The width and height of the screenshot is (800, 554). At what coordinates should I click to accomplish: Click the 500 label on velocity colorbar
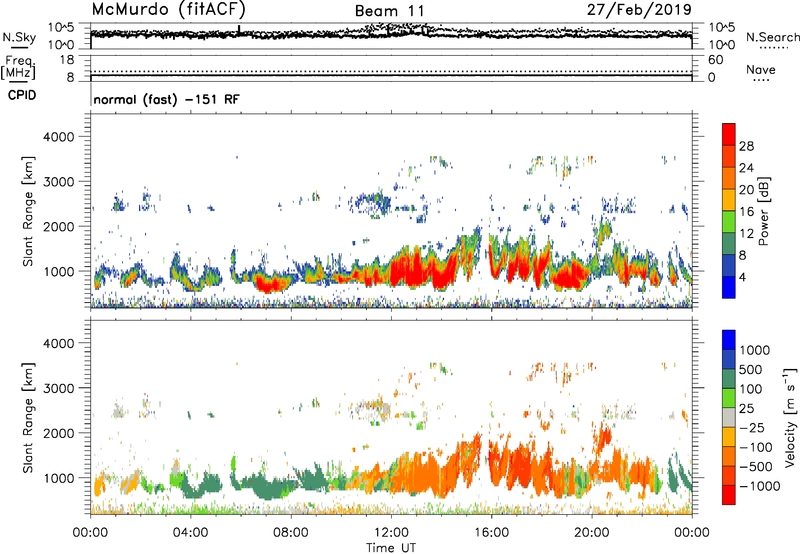click(x=751, y=370)
